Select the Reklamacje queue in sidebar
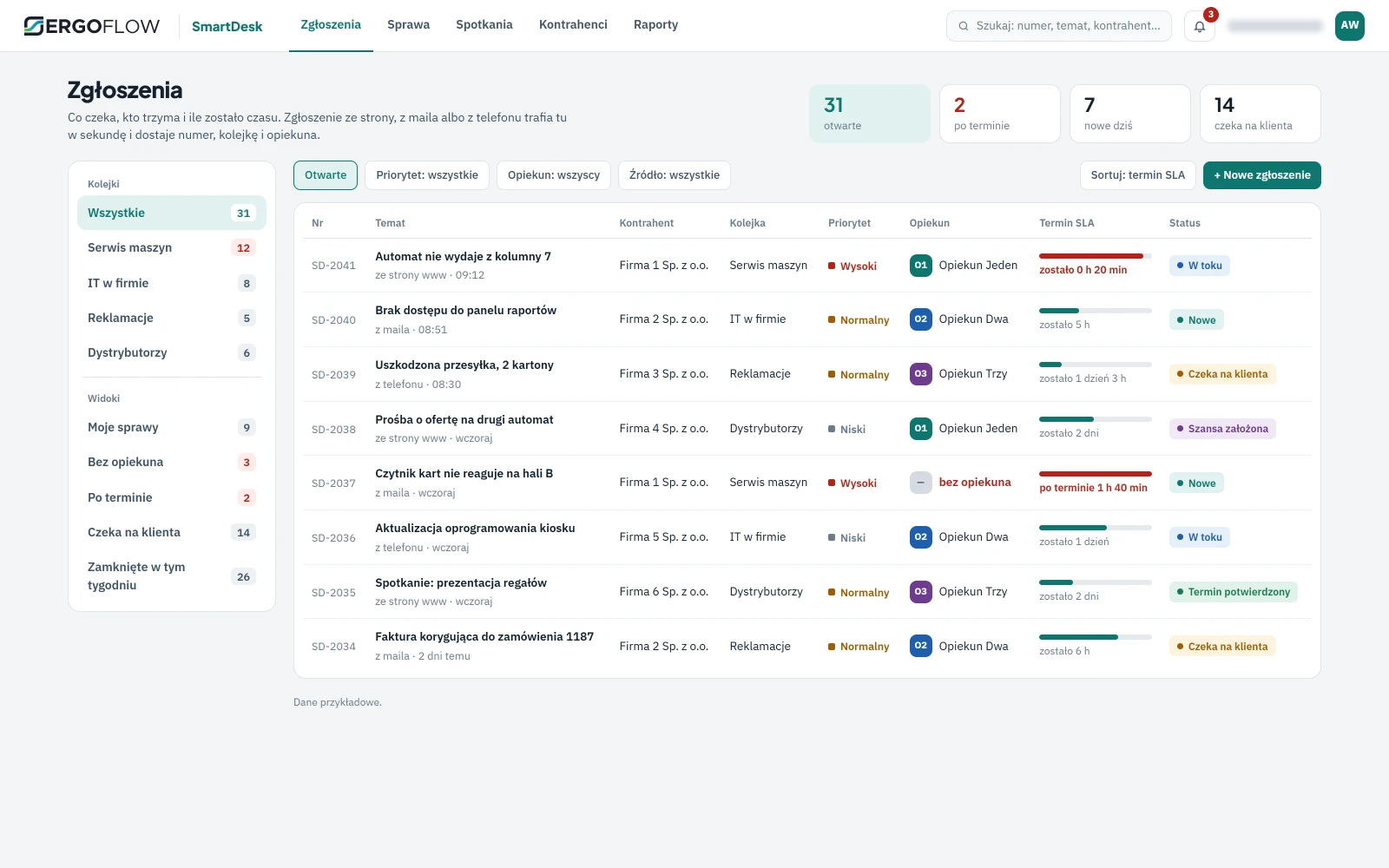This screenshot has width=1389, height=868. pyautogui.click(x=172, y=318)
